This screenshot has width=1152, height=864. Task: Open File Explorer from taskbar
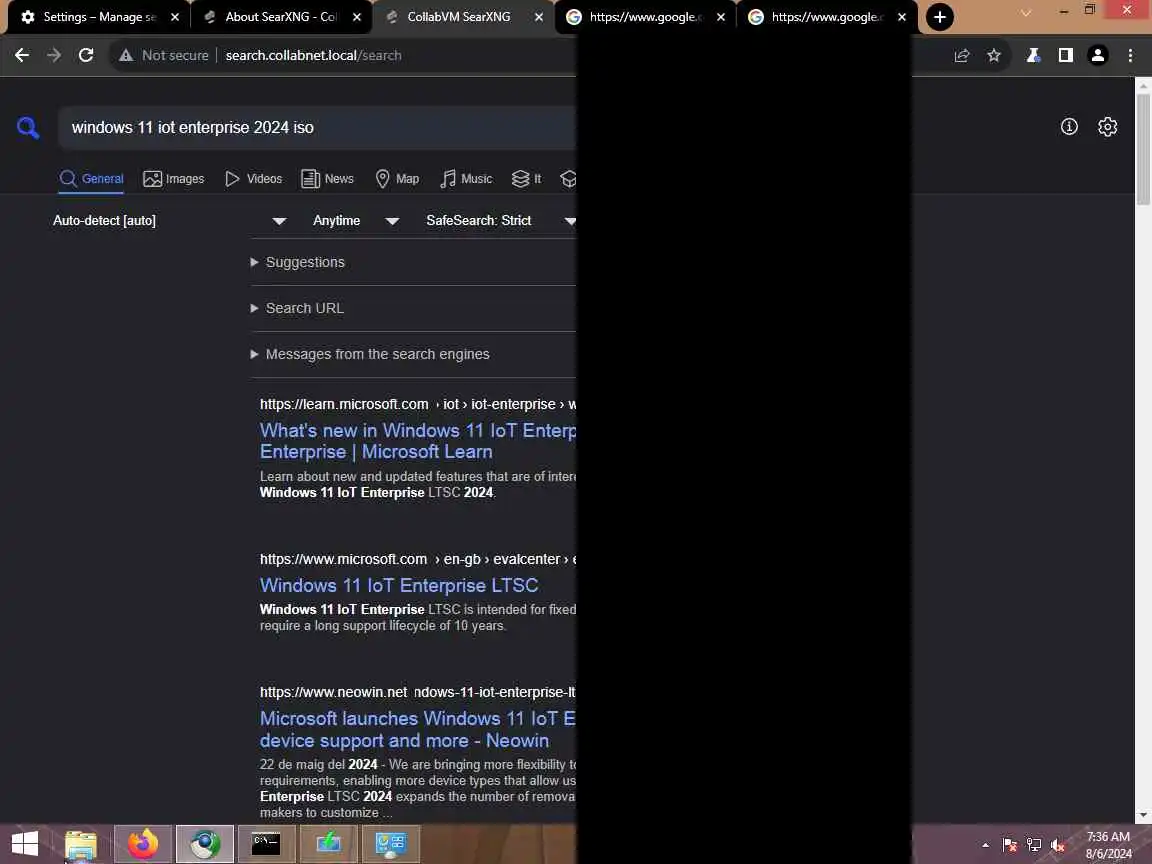(81, 843)
